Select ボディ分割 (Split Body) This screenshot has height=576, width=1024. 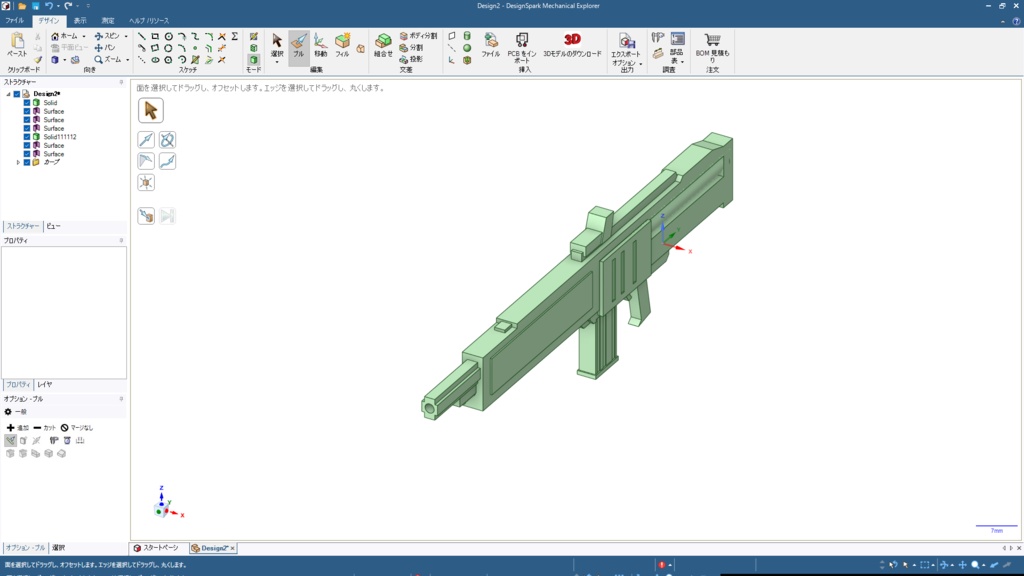418,36
